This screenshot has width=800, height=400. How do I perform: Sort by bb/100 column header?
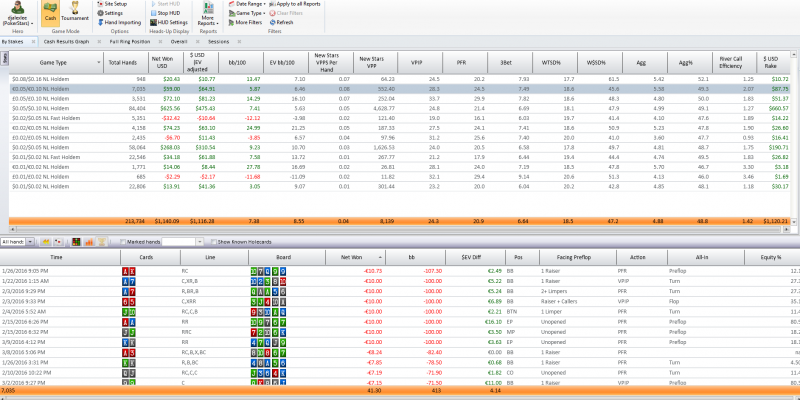pyautogui.click(x=241, y=63)
